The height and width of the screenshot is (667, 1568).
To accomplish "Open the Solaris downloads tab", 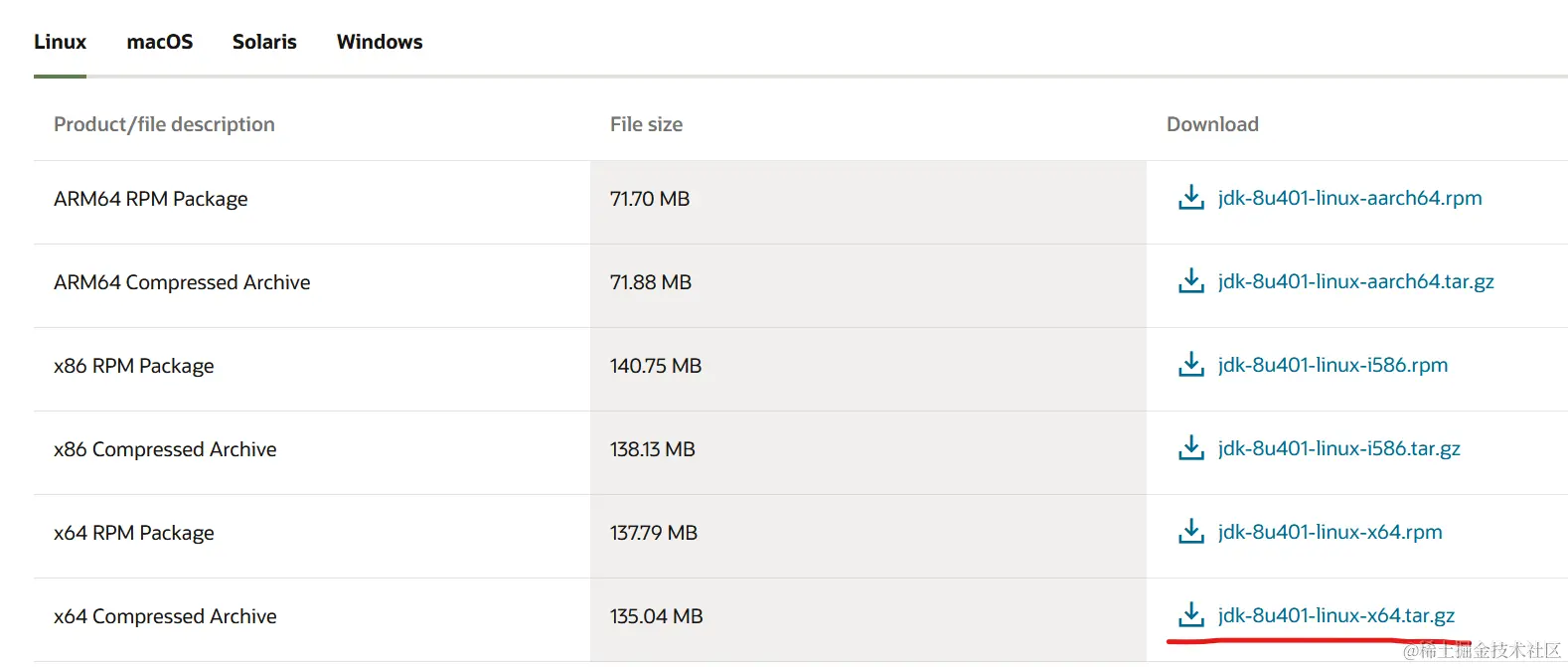I will coord(264,42).
